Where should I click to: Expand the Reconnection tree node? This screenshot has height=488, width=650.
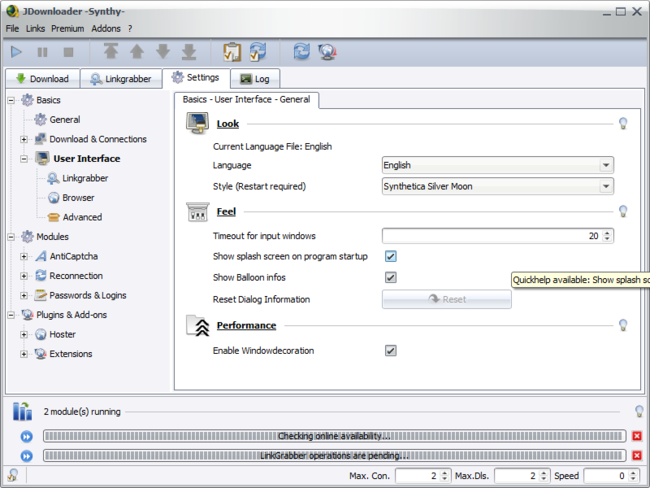(24, 276)
